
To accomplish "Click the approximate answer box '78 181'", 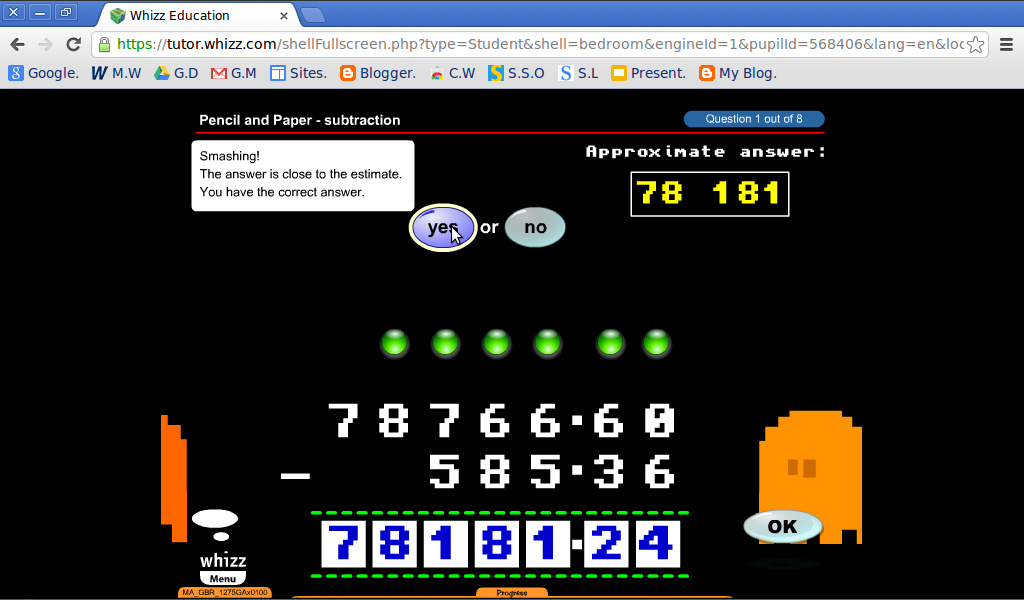I will click(x=710, y=194).
